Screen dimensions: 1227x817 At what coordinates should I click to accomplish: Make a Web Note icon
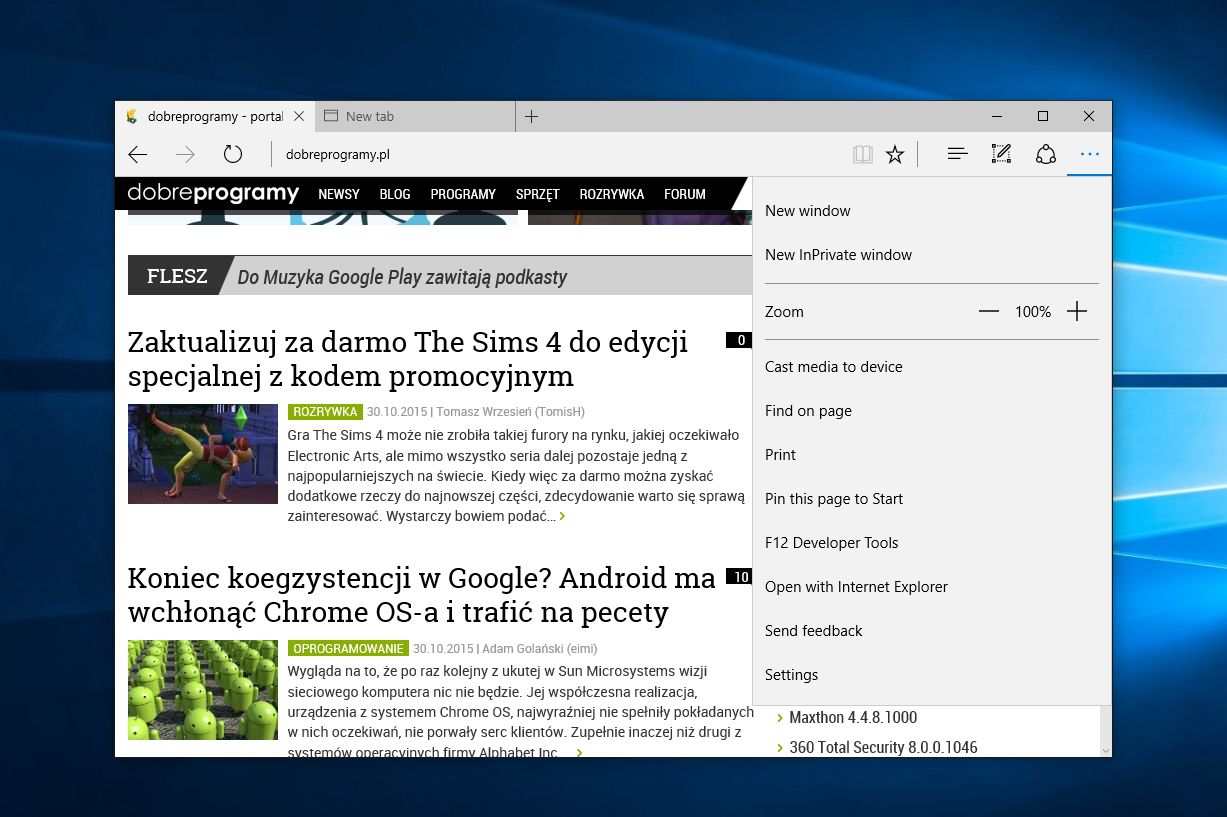[x=1001, y=154]
